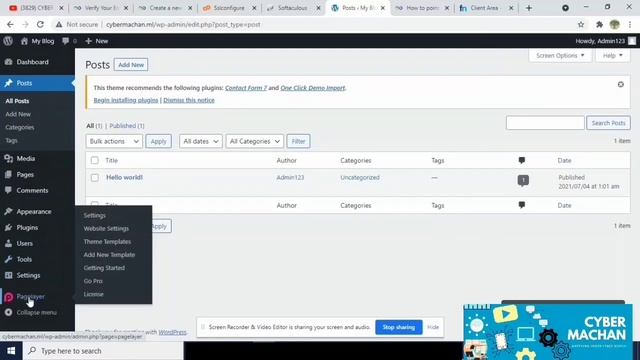The width and height of the screenshot is (640, 360).
Task: Open All dates dropdown
Action: 200,141
